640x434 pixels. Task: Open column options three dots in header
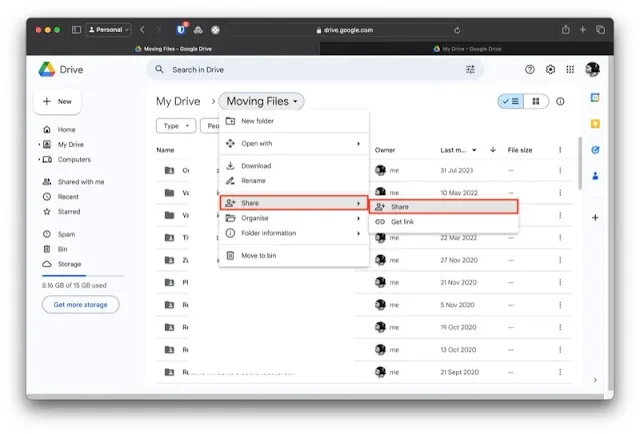(x=560, y=150)
